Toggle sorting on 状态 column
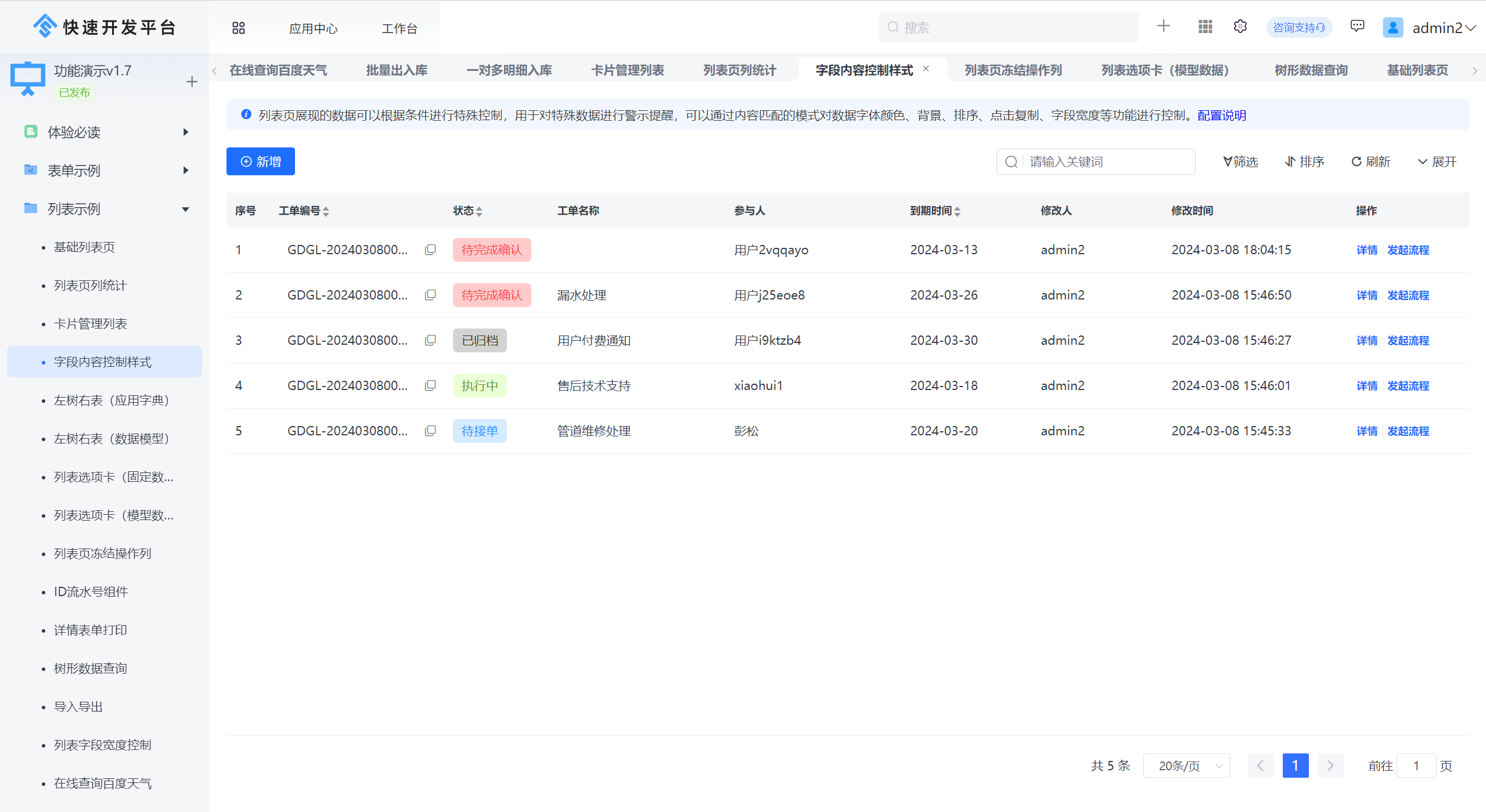Screen dimensions: 1486x812 (479, 211)
